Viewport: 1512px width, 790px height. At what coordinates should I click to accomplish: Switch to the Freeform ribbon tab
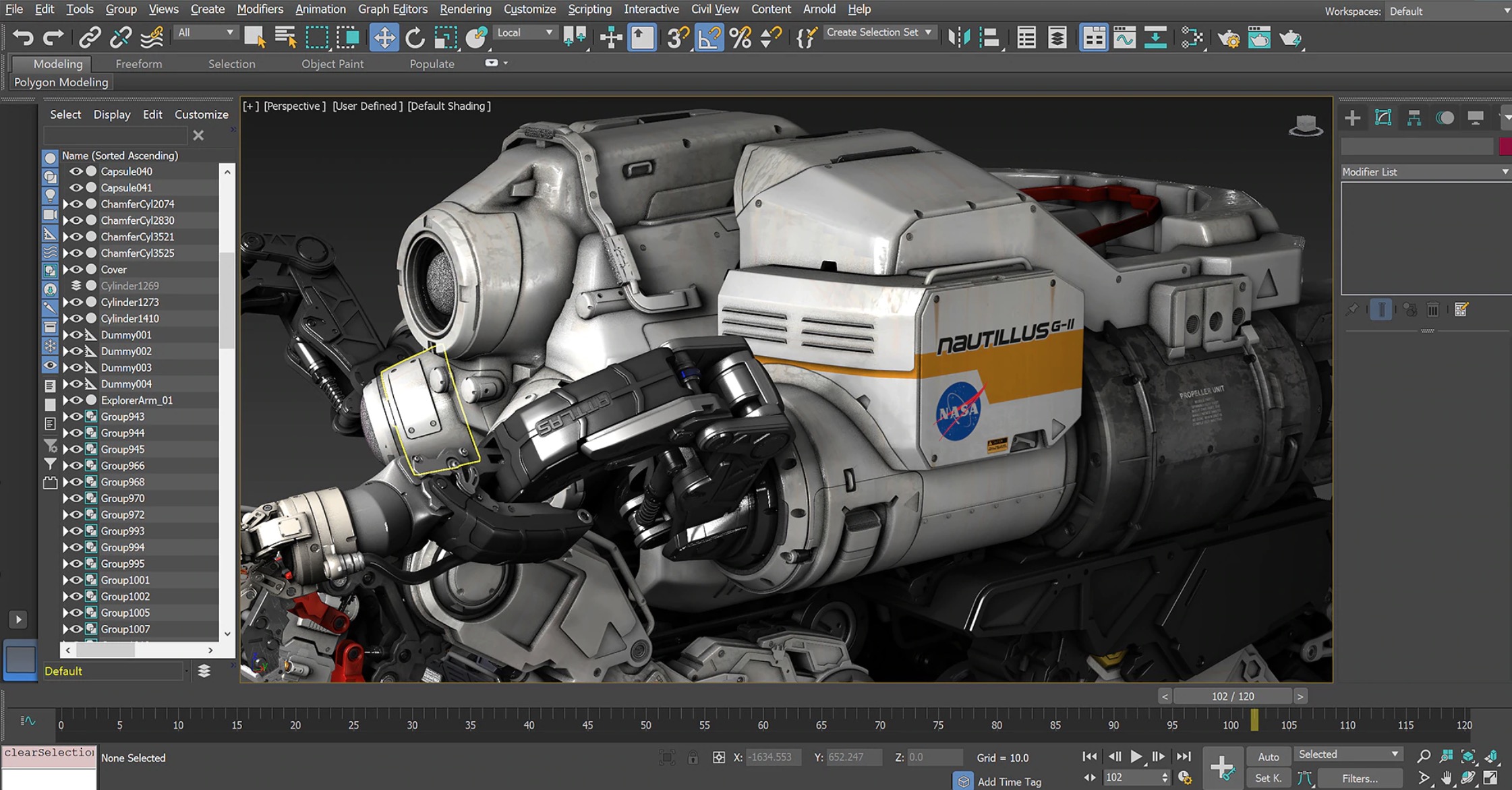point(138,63)
